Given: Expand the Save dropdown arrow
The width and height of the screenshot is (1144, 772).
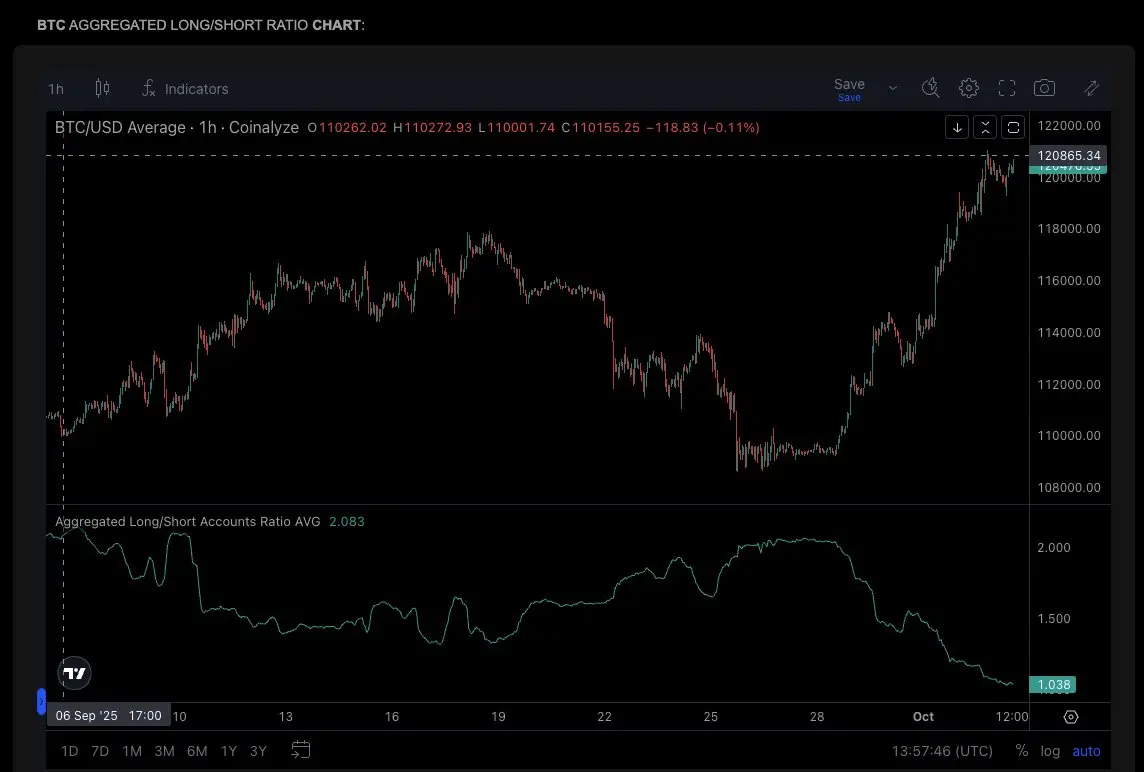Looking at the screenshot, I should (892, 88).
